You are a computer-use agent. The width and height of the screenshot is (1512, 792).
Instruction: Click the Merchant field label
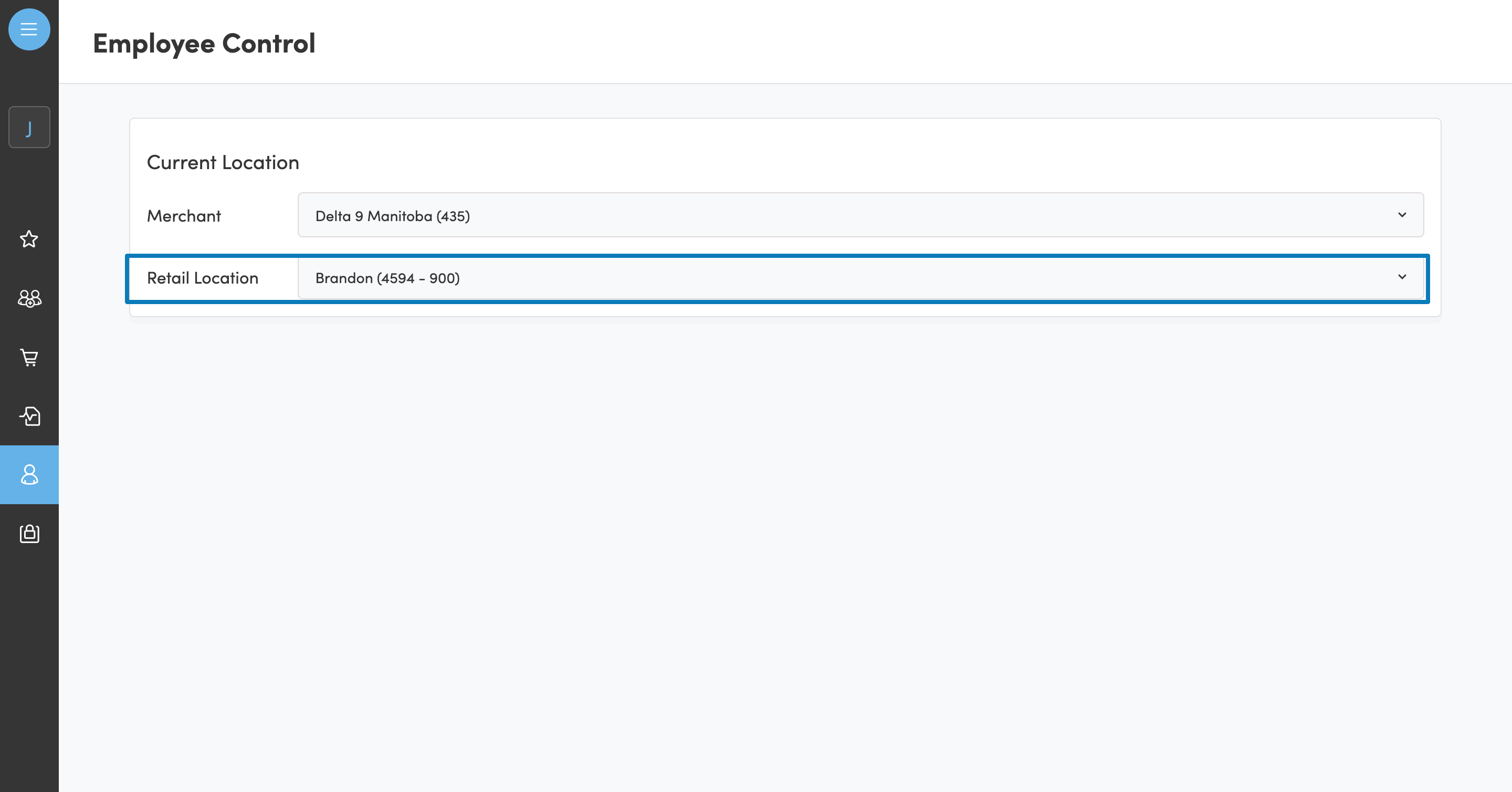(184, 216)
